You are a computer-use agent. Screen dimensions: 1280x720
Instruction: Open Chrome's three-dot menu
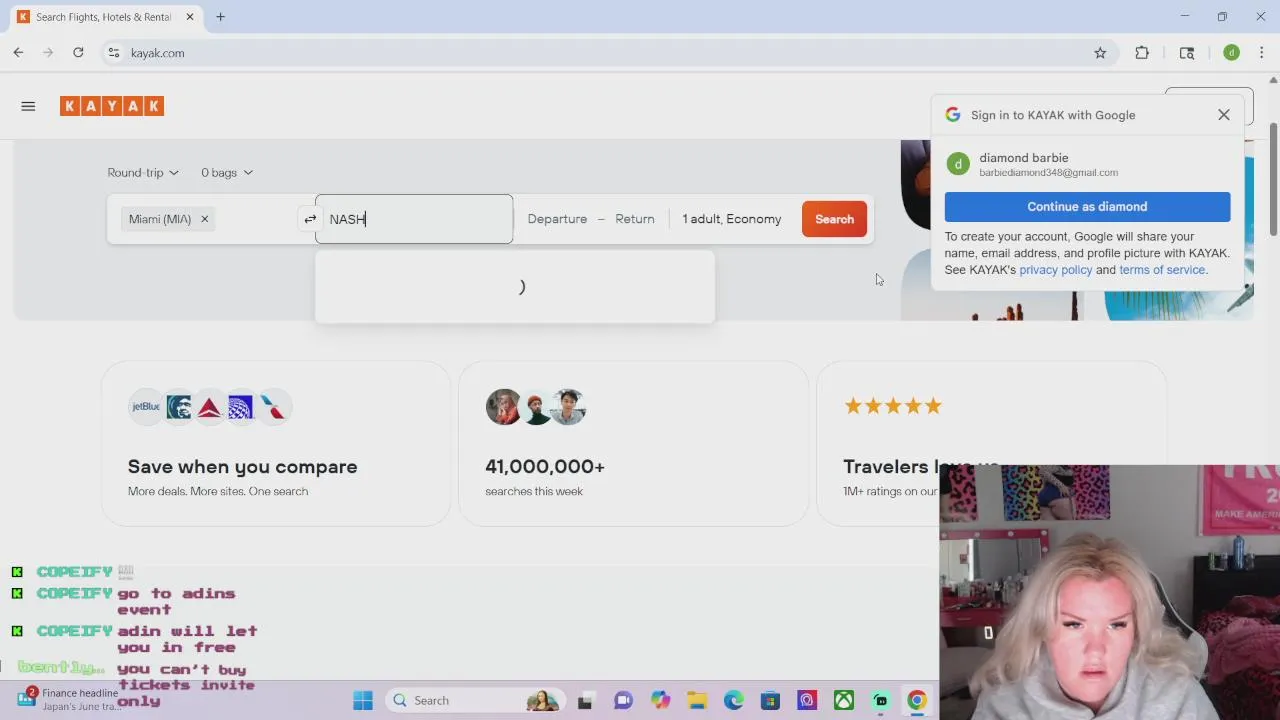tap(1262, 53)
